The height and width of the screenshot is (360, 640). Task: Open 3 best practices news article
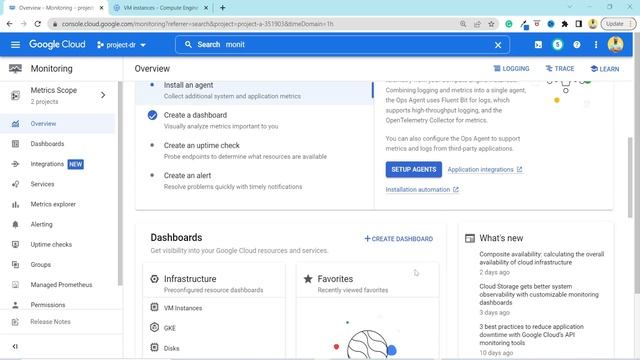pyautogui.click(x=531, y=335)
